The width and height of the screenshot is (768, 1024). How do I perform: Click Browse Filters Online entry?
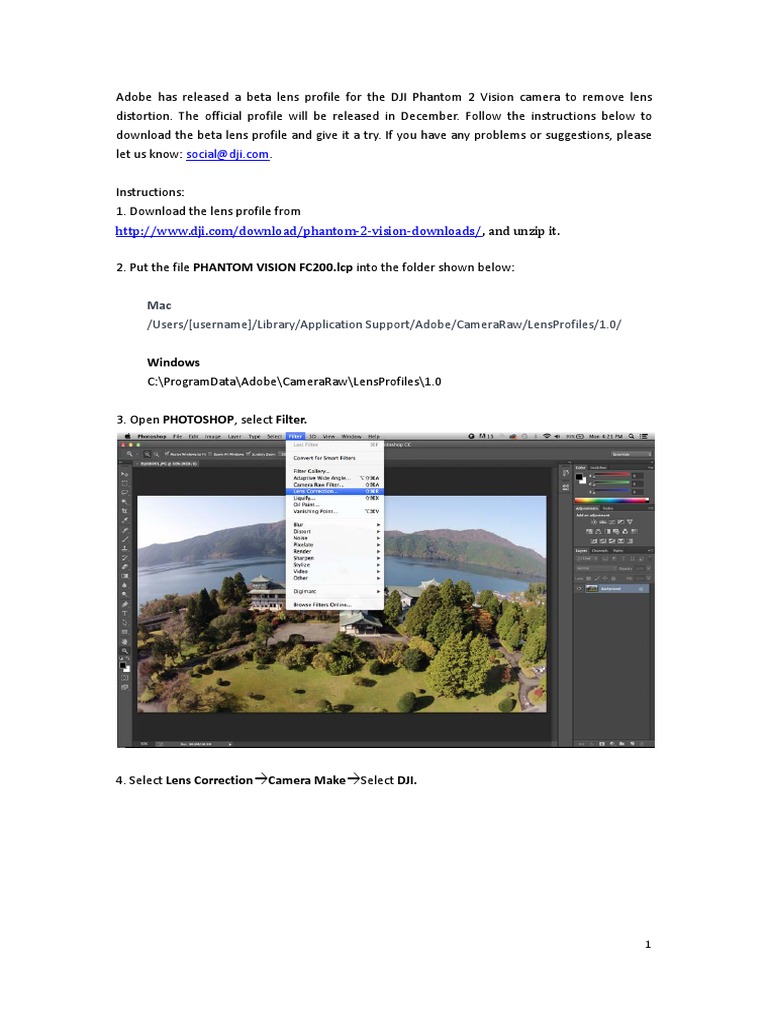(x=335, y=604)
